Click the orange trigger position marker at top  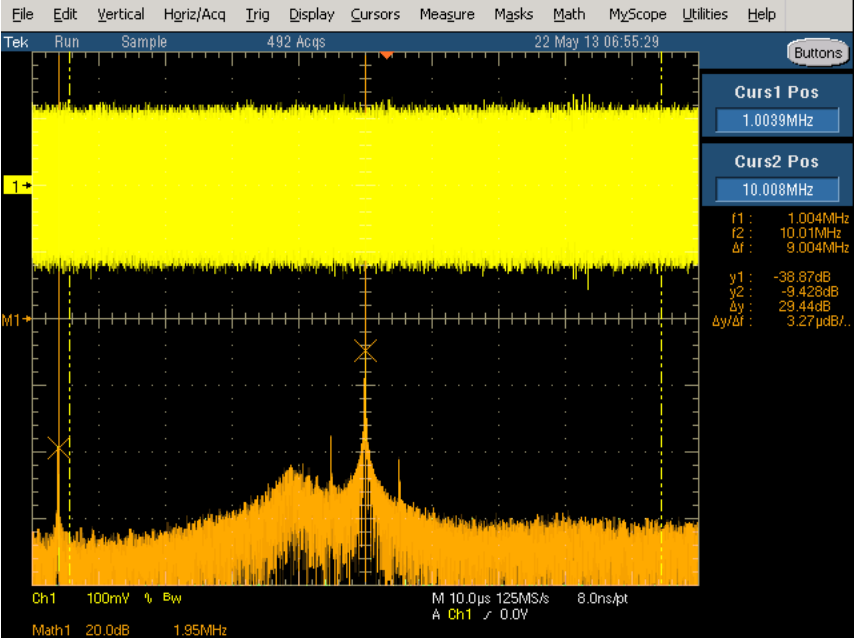386,55
